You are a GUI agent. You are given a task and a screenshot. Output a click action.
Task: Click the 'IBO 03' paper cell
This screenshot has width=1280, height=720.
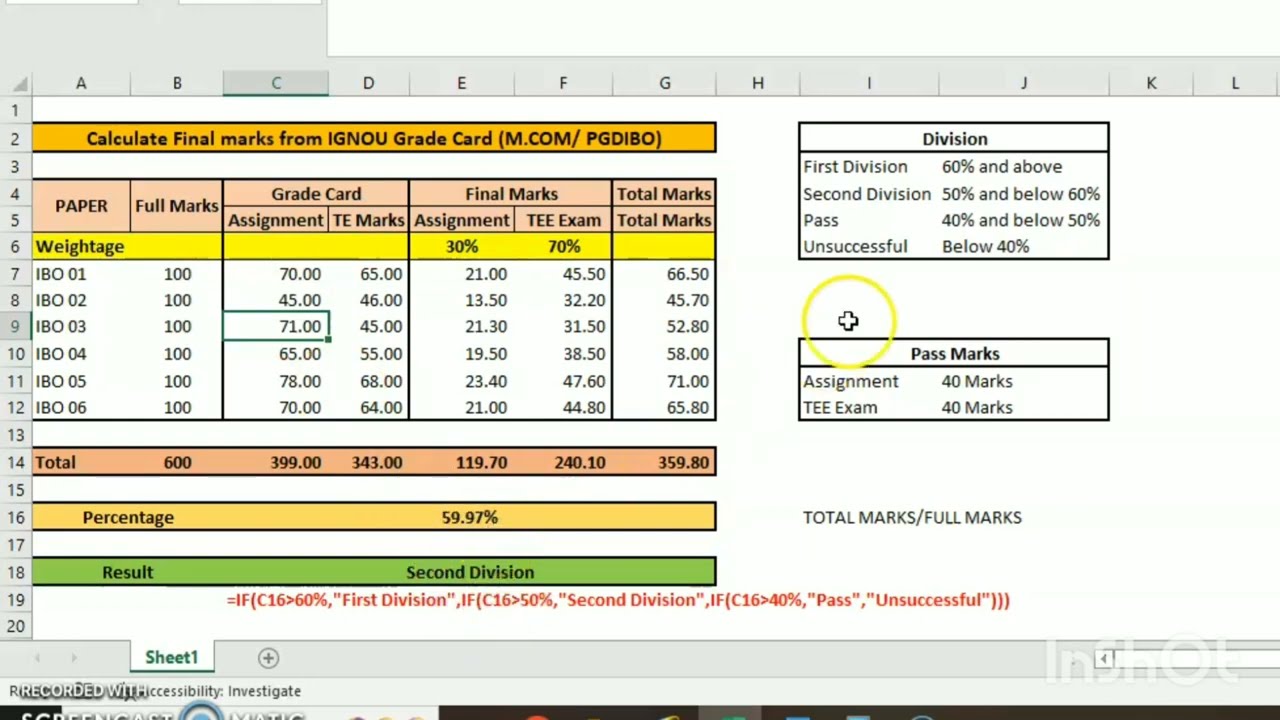[81, 327]
